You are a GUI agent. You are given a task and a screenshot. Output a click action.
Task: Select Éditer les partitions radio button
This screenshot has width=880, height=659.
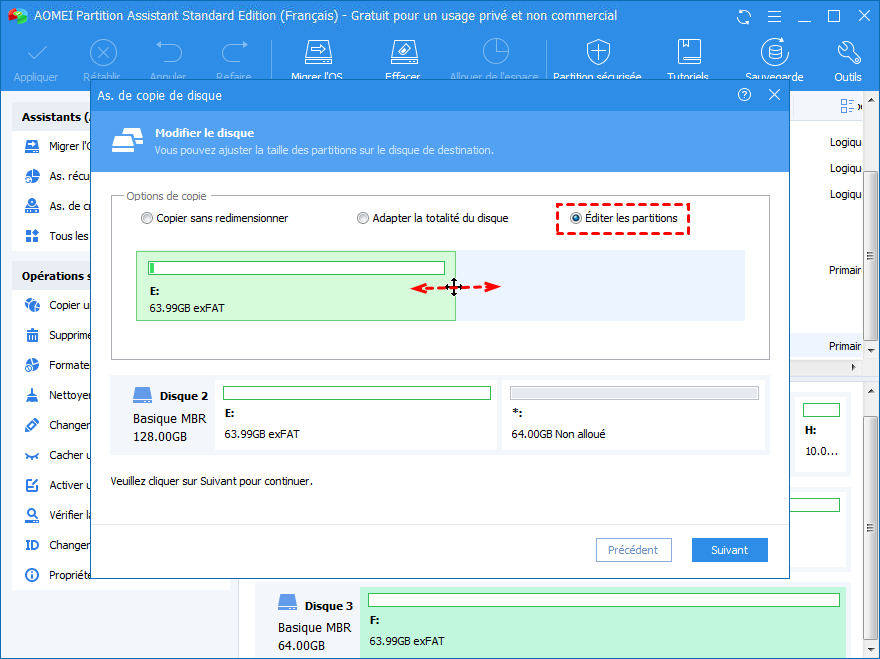click(x=575, y=218)
